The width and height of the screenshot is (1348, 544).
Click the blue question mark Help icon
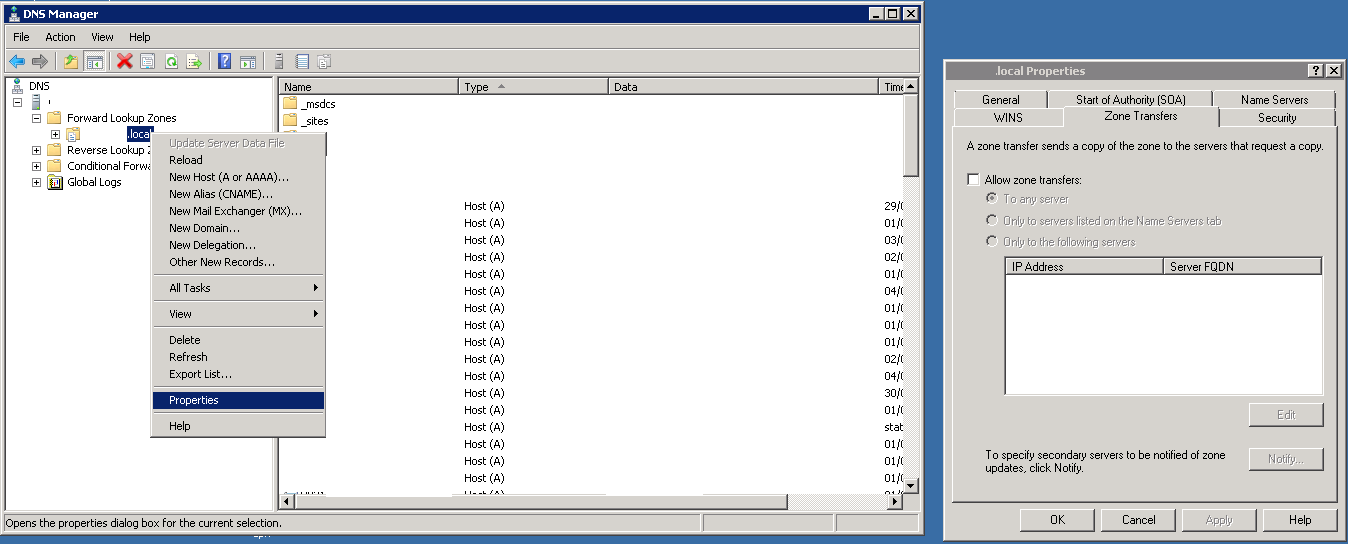(x=225, y=61)
